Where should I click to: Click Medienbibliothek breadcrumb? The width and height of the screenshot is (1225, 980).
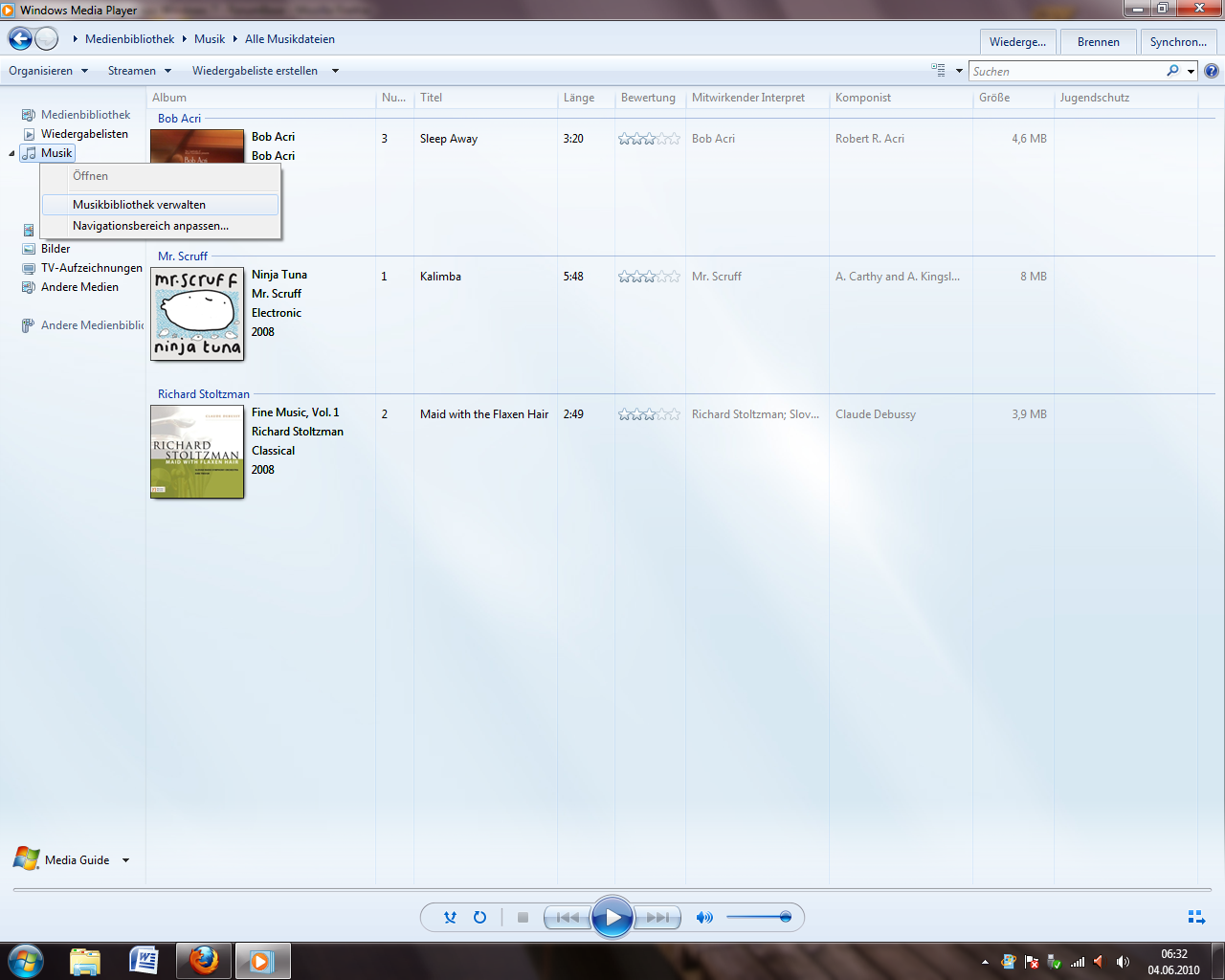pos(129,39)
